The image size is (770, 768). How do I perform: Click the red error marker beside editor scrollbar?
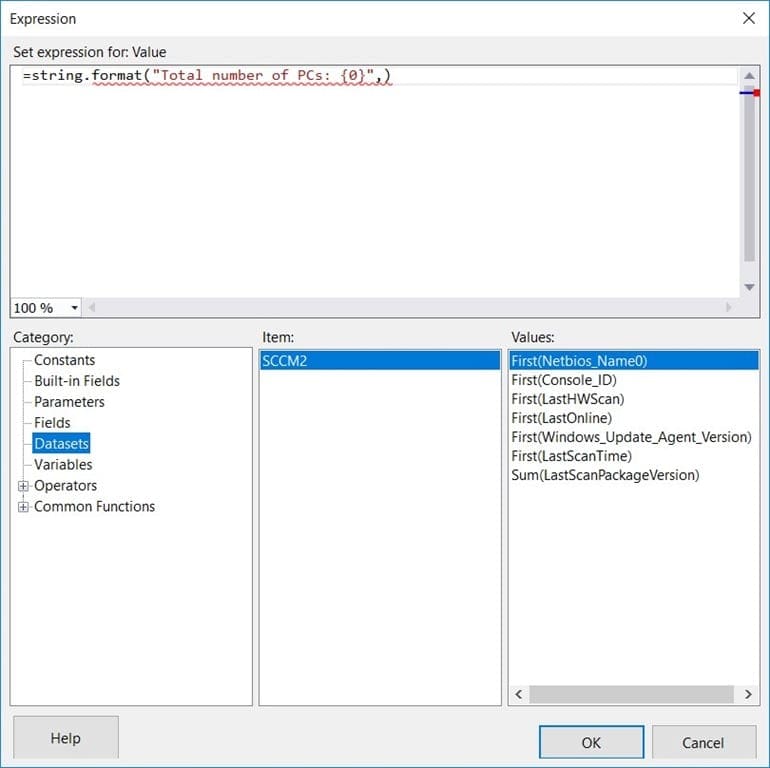756,93
